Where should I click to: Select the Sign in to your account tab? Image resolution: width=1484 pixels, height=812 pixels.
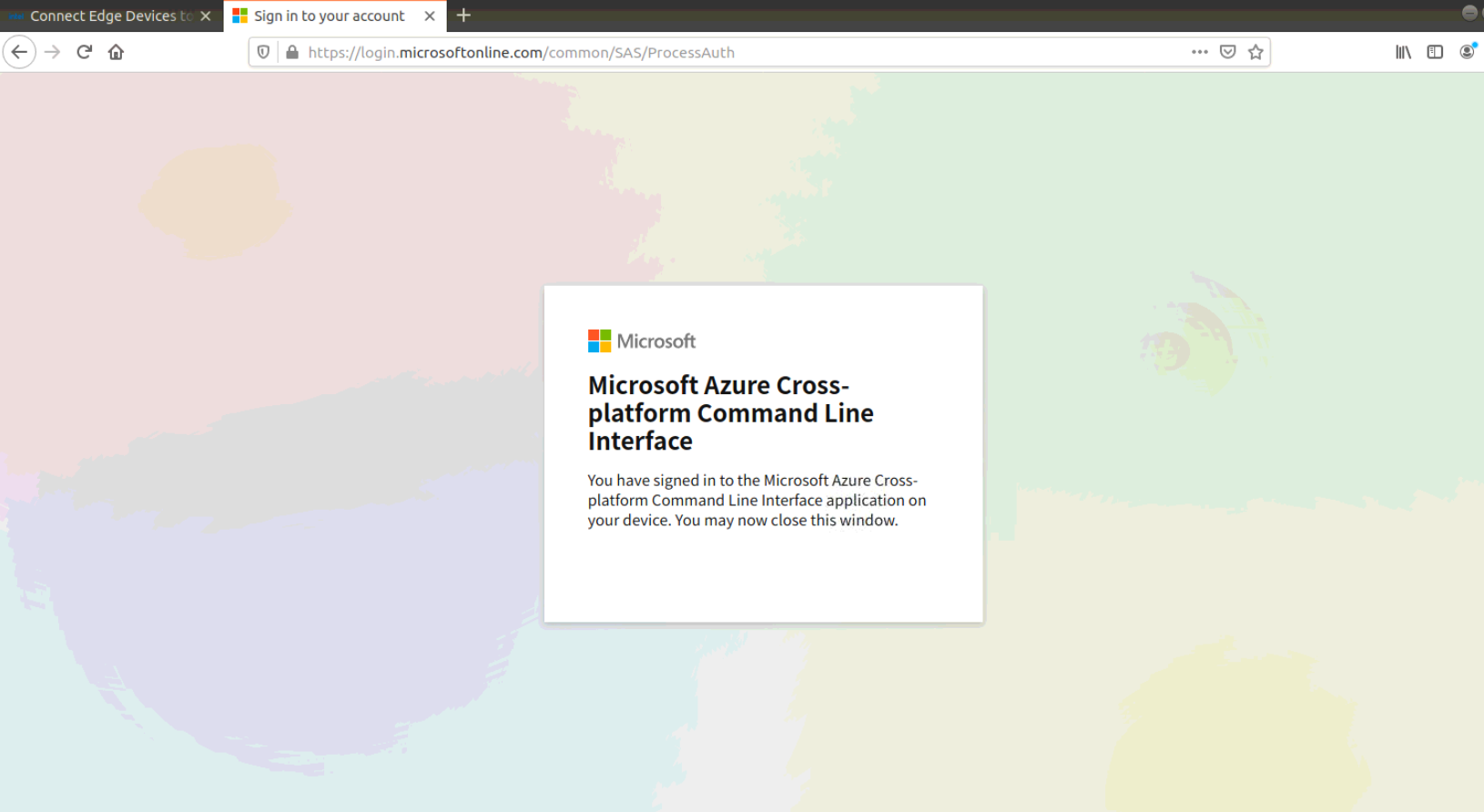click(x=335, y=15)
